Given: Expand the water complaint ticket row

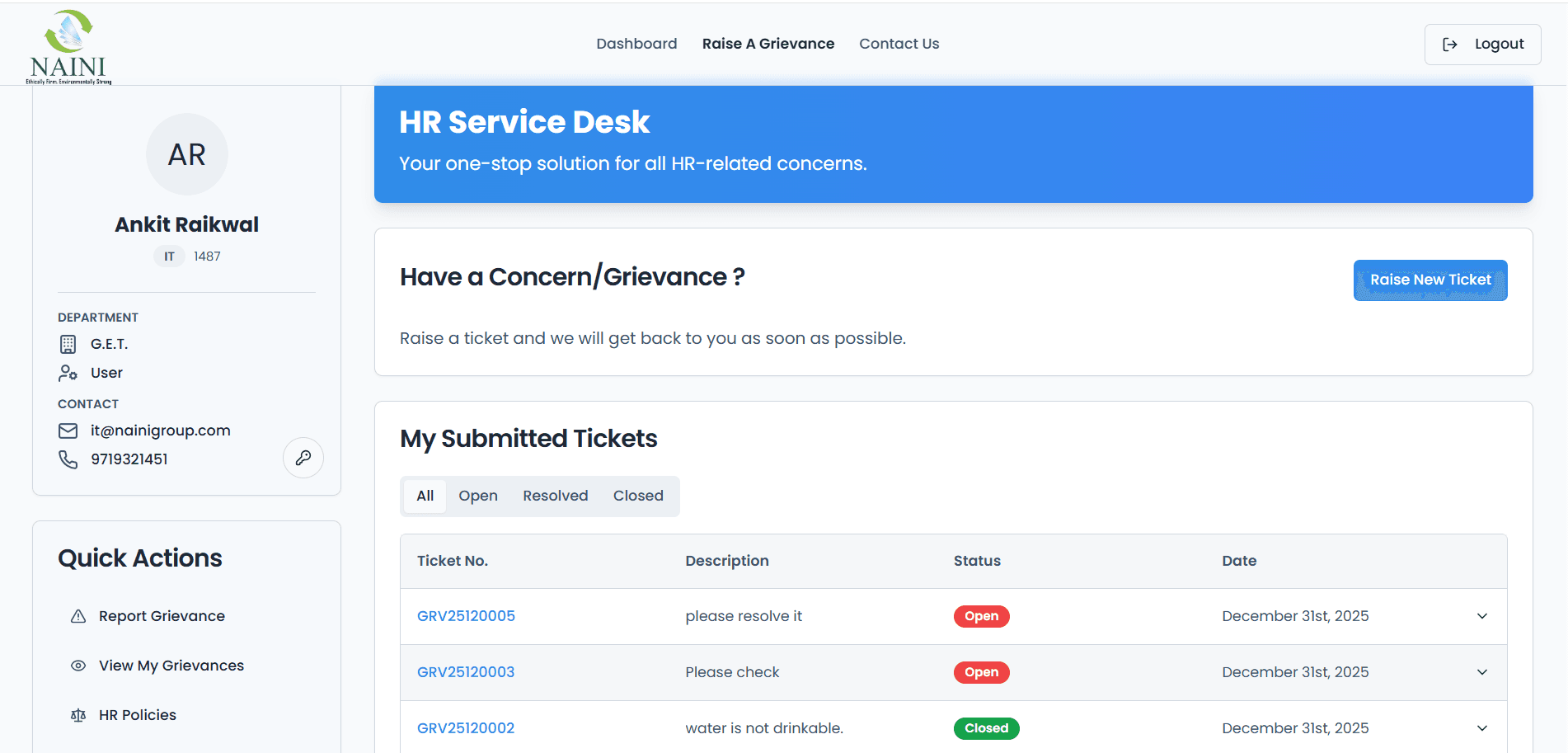Looking at the screenshot, I should point(1481,728).
